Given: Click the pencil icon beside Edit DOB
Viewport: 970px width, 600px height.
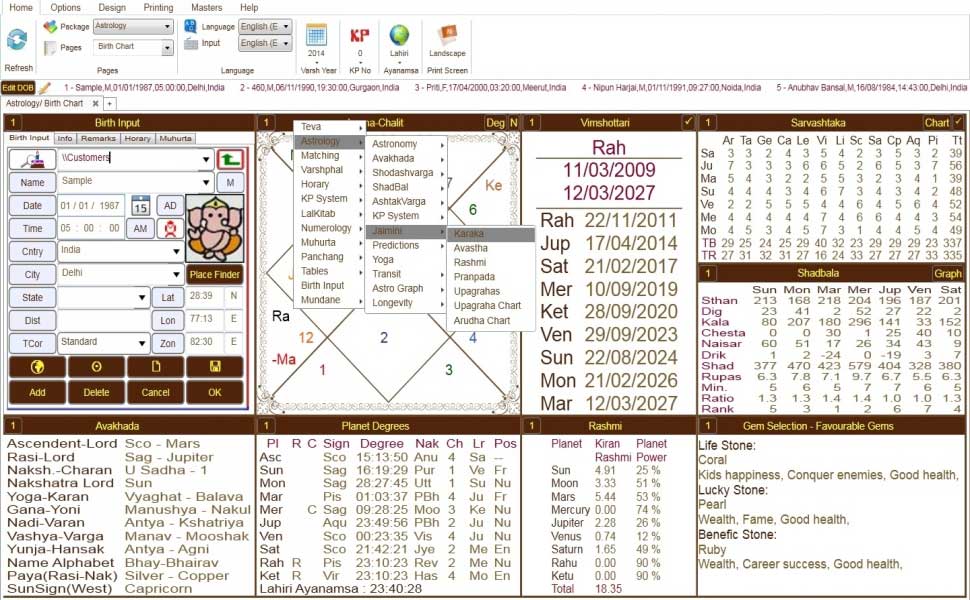Looking at the screenshot, I should 44,88.
